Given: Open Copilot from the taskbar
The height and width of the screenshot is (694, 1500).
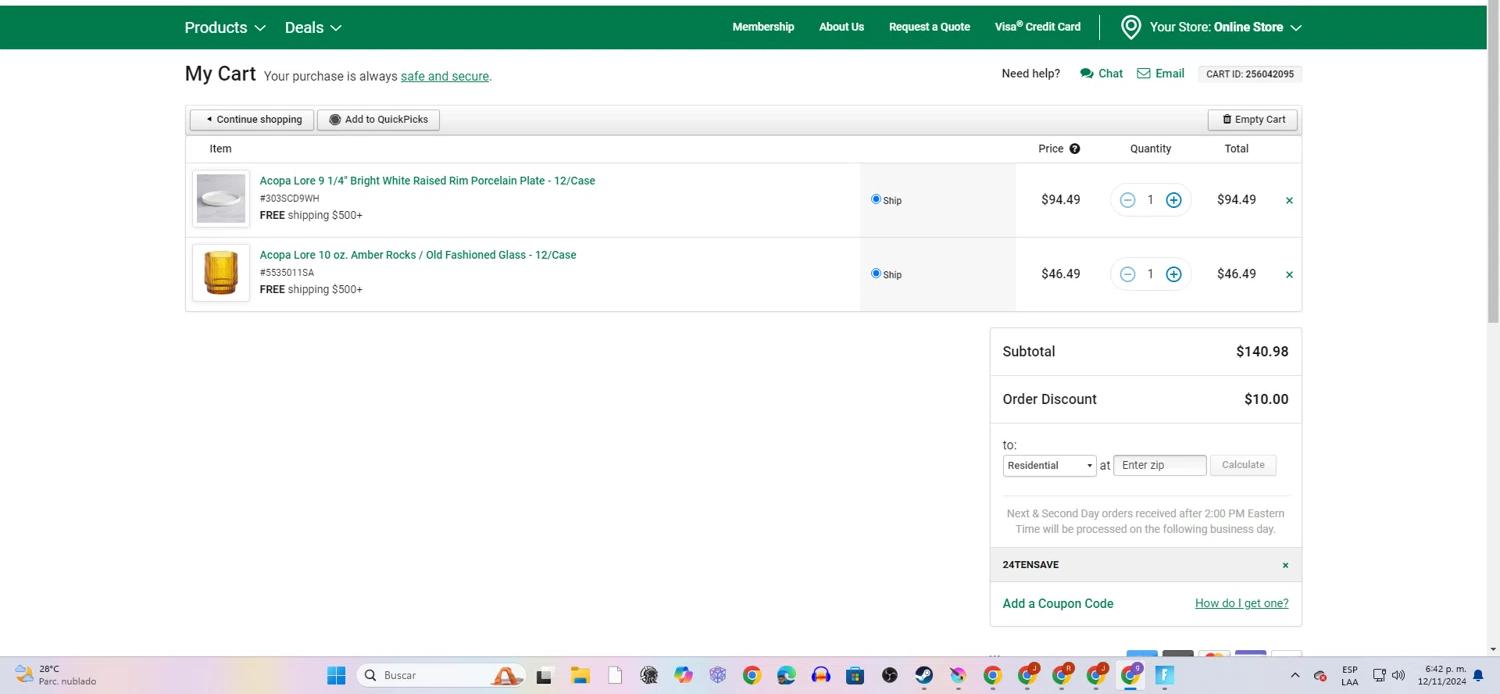Looking at the screenshot, I should (683, 676).
